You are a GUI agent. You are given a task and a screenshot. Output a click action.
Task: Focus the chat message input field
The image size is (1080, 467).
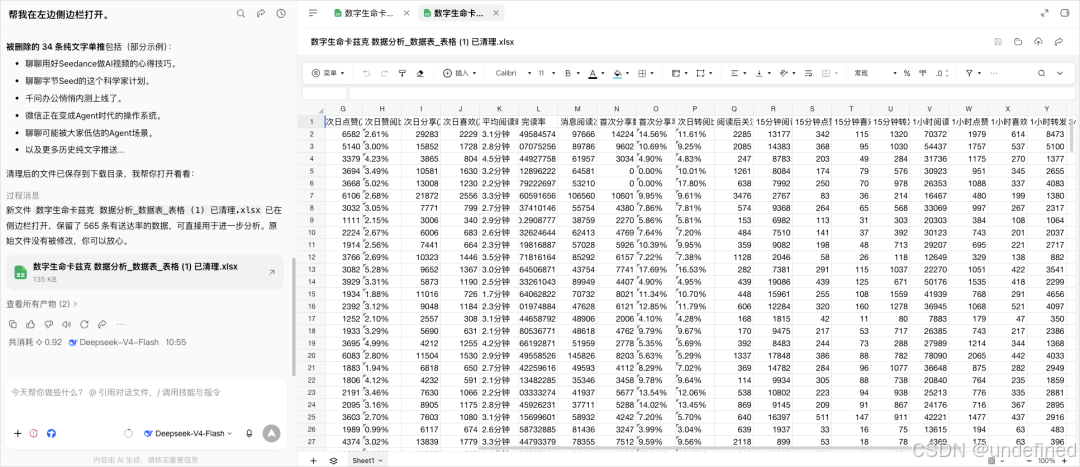point(145,393)
